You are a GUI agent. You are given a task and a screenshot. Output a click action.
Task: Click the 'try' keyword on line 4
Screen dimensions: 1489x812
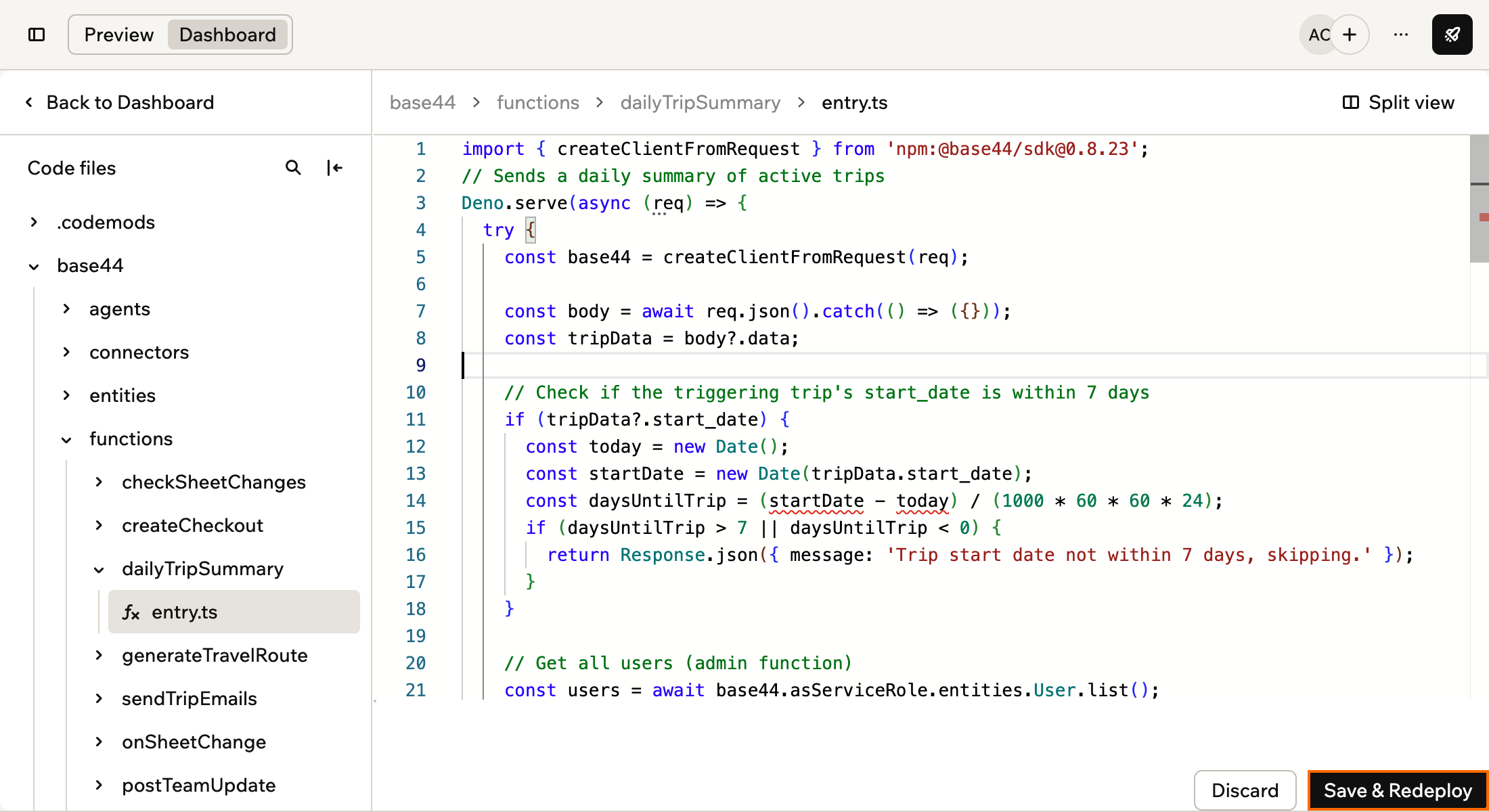(x=499, y=230)
